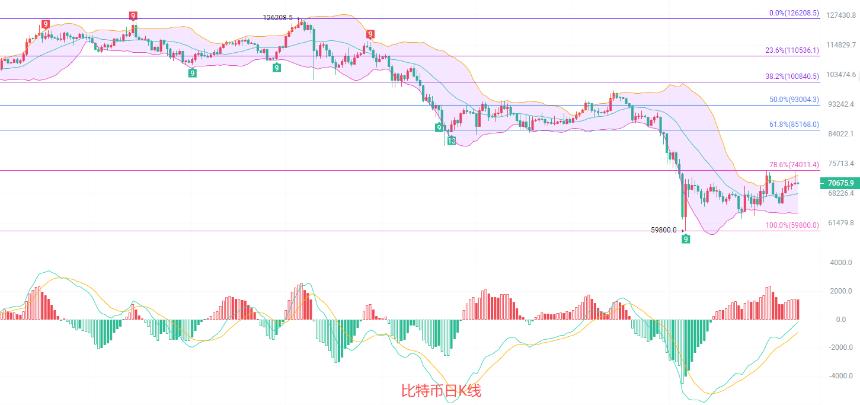Select the 38.2%(100840.5) Fibonacci label
This screenshot has height=405, width=860.
(x=792, y=77)
